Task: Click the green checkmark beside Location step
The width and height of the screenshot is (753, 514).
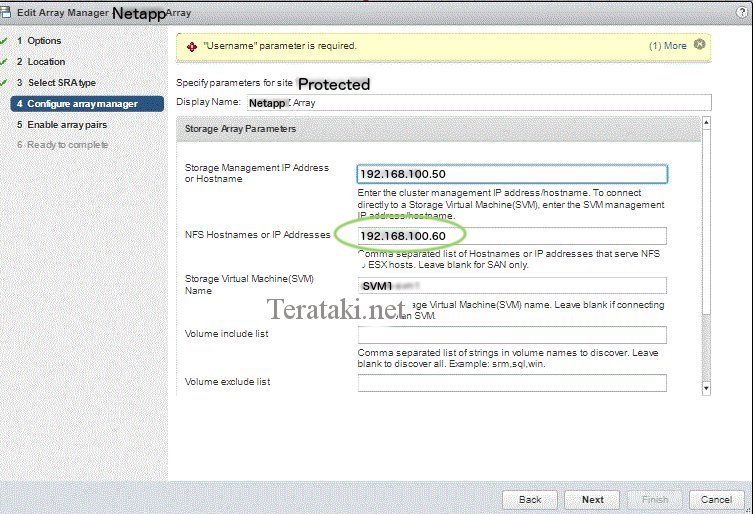Action: 4,61
